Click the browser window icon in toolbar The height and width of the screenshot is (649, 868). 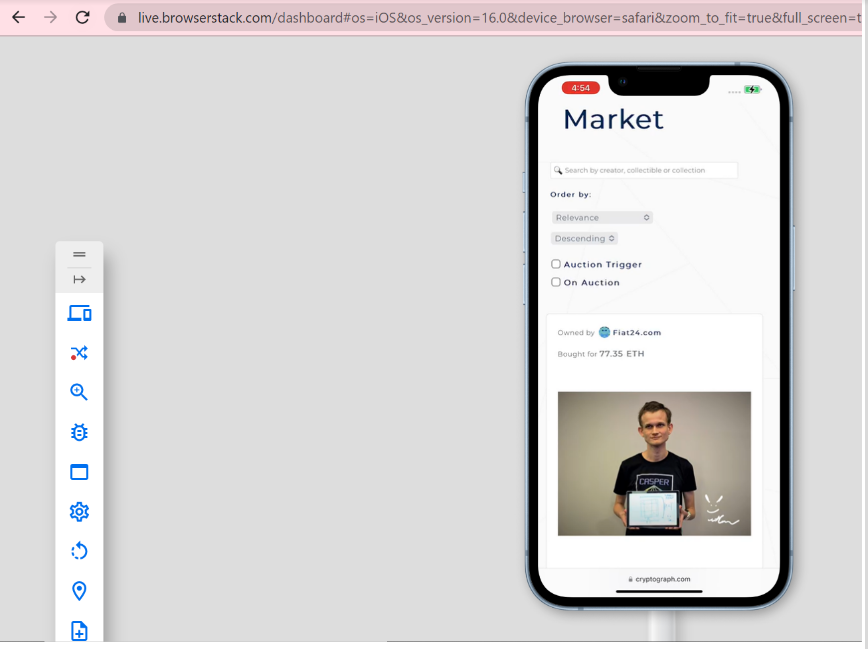[x=79, y=472]
